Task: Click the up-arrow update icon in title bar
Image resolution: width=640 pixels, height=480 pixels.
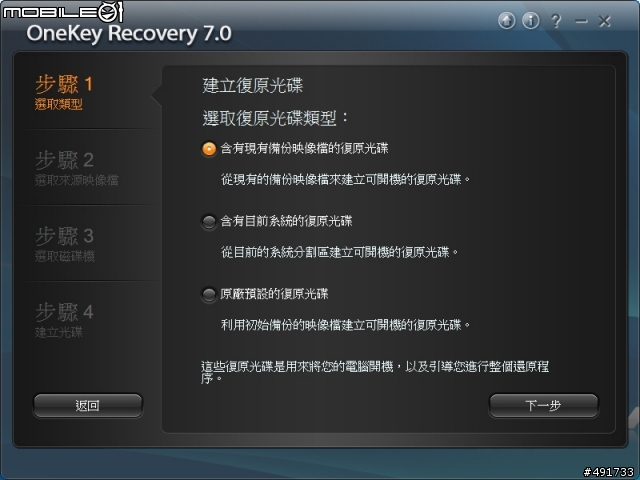Action: coord(507,20)
